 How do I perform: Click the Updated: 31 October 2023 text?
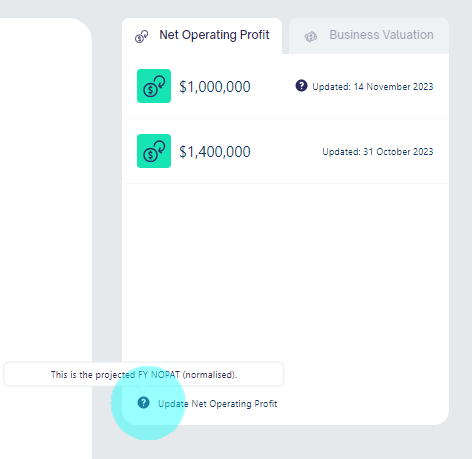[x=378, y=152]
